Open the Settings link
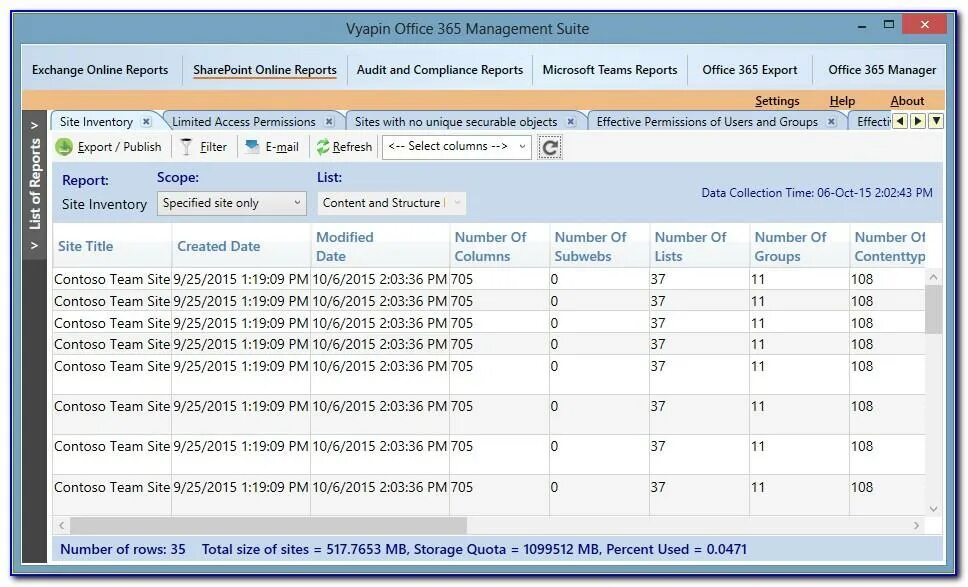The image size is (968, 587). pos(777,101)
